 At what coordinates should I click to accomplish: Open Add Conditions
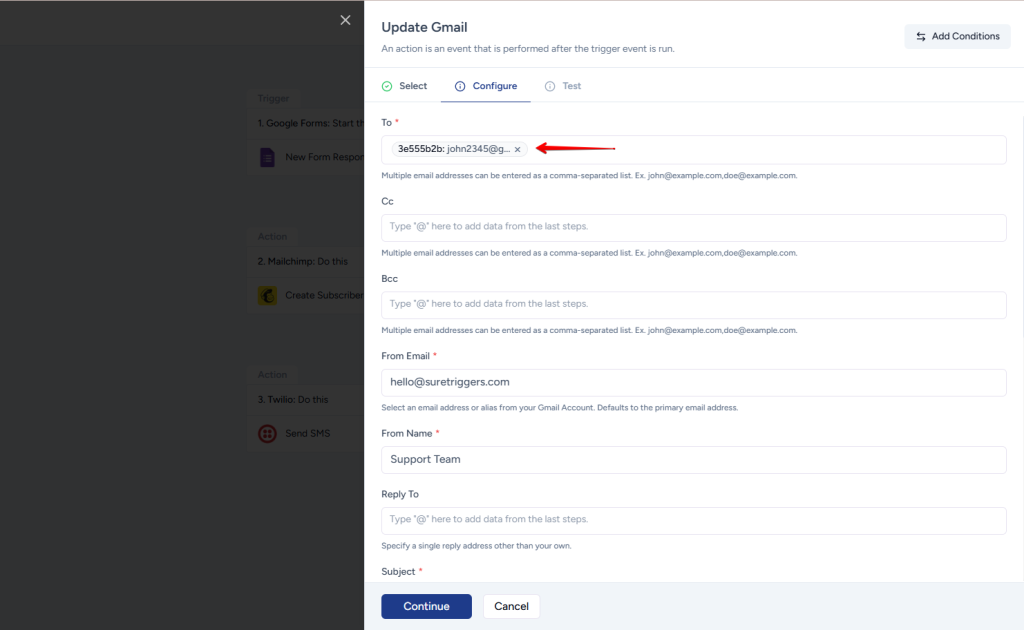click(x=957, y=36)
